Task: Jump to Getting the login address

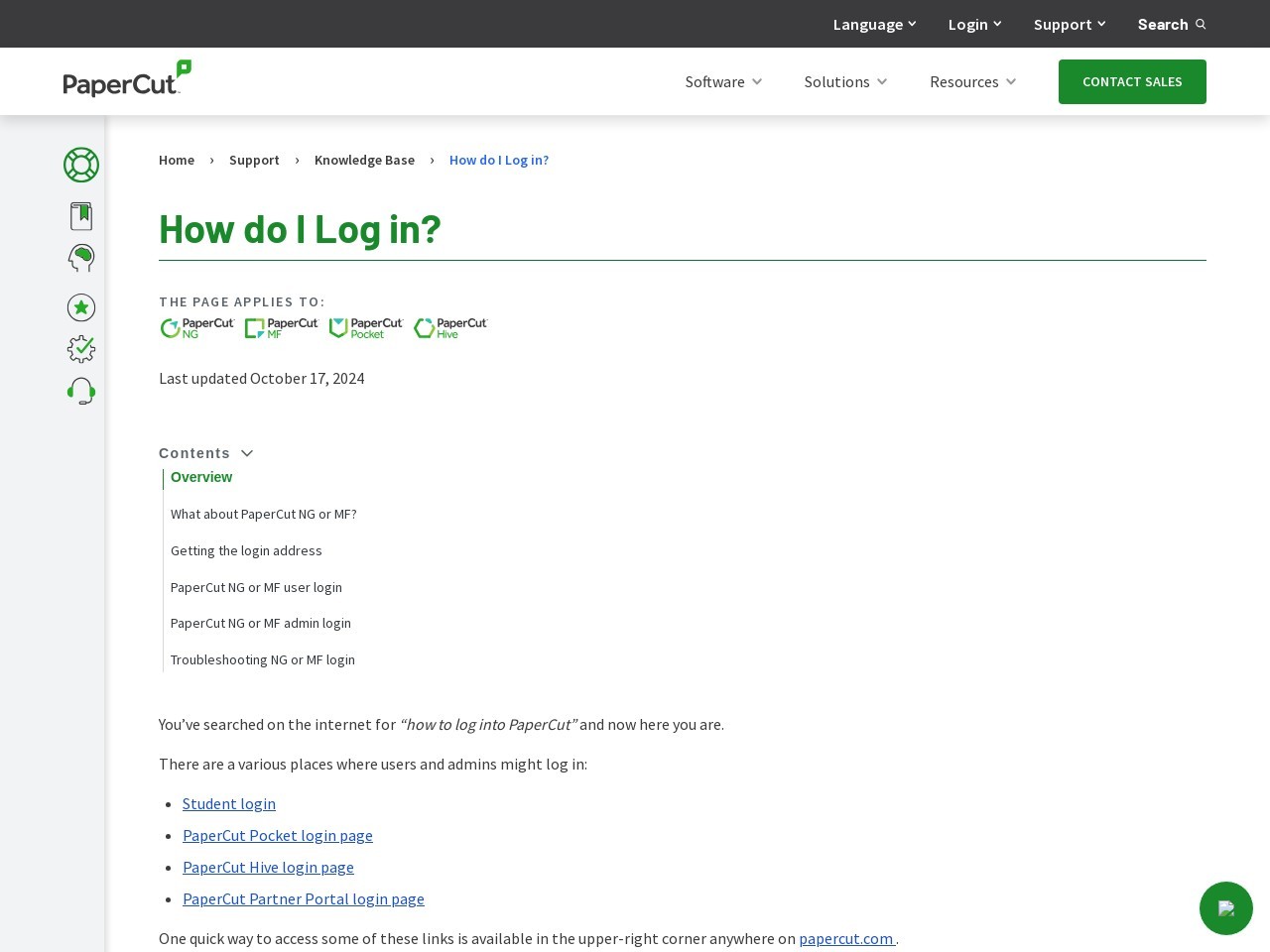Action: pyautogui.click(x=246, y=550)
